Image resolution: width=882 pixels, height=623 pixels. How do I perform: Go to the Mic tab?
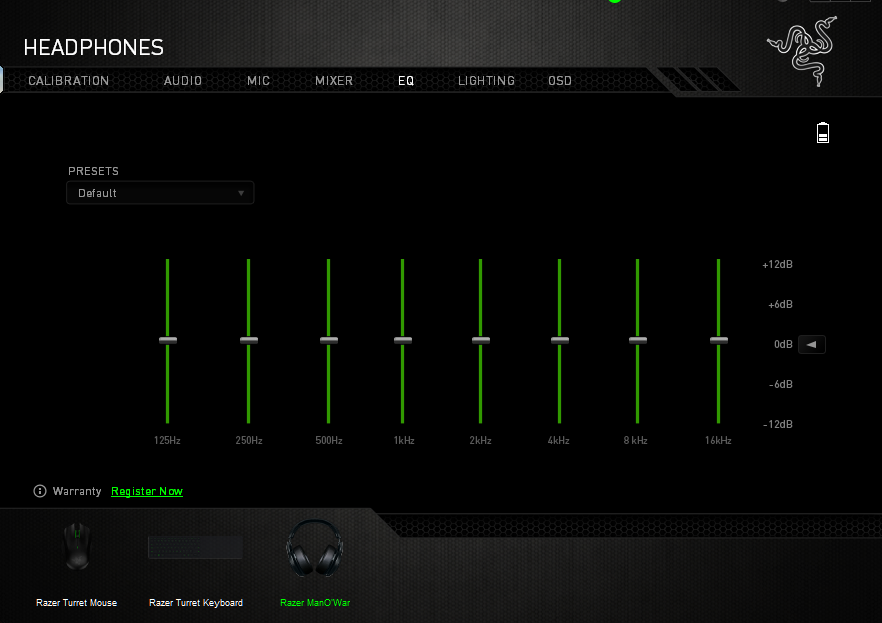click(259, 81)
